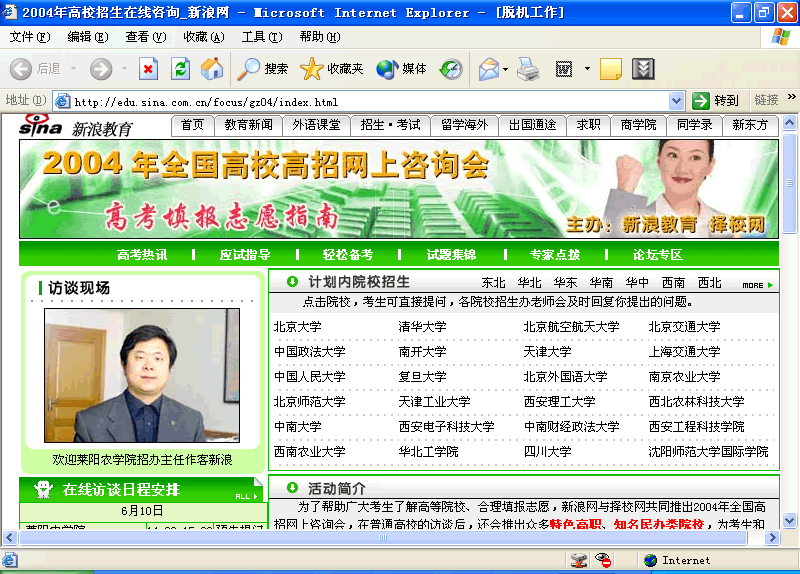Open the 四川大学 link
The image size is (800, 574).
pos(547,452)
